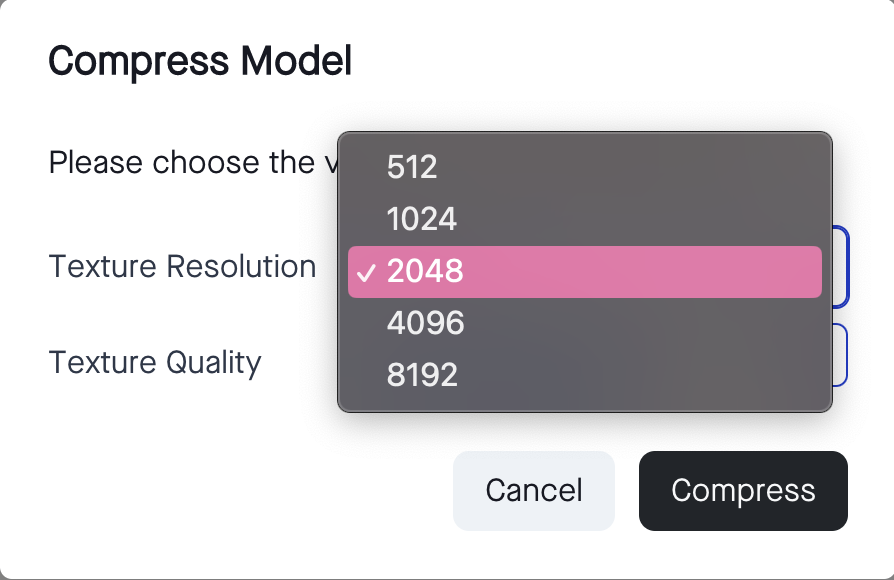Select the 512 resolution option
The width and height of the screenshot is (894, 580).
[412, 167]
